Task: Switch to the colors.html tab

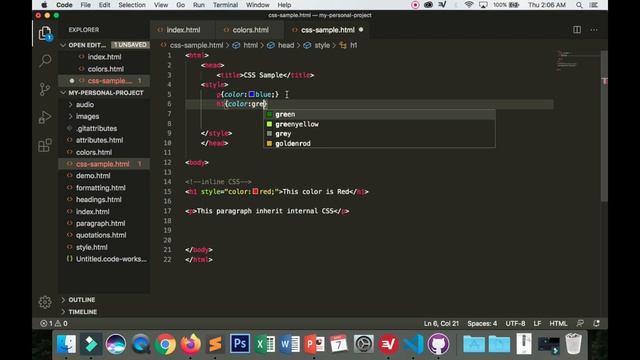Action: (x=250, y=30)
